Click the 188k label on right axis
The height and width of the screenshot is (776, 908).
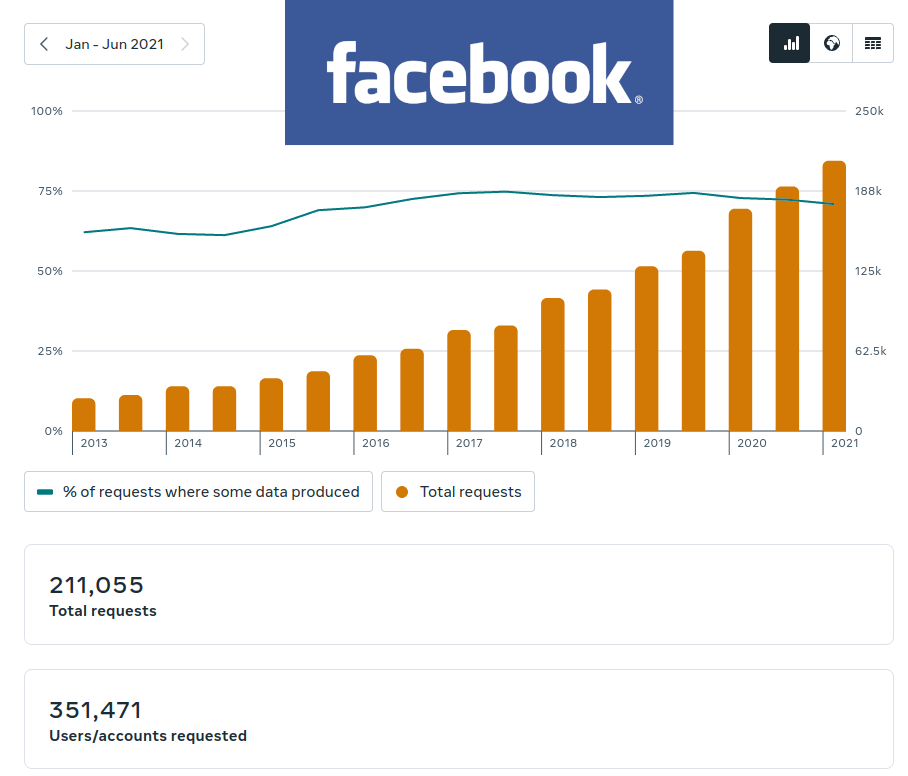click(x=868, y=191)
